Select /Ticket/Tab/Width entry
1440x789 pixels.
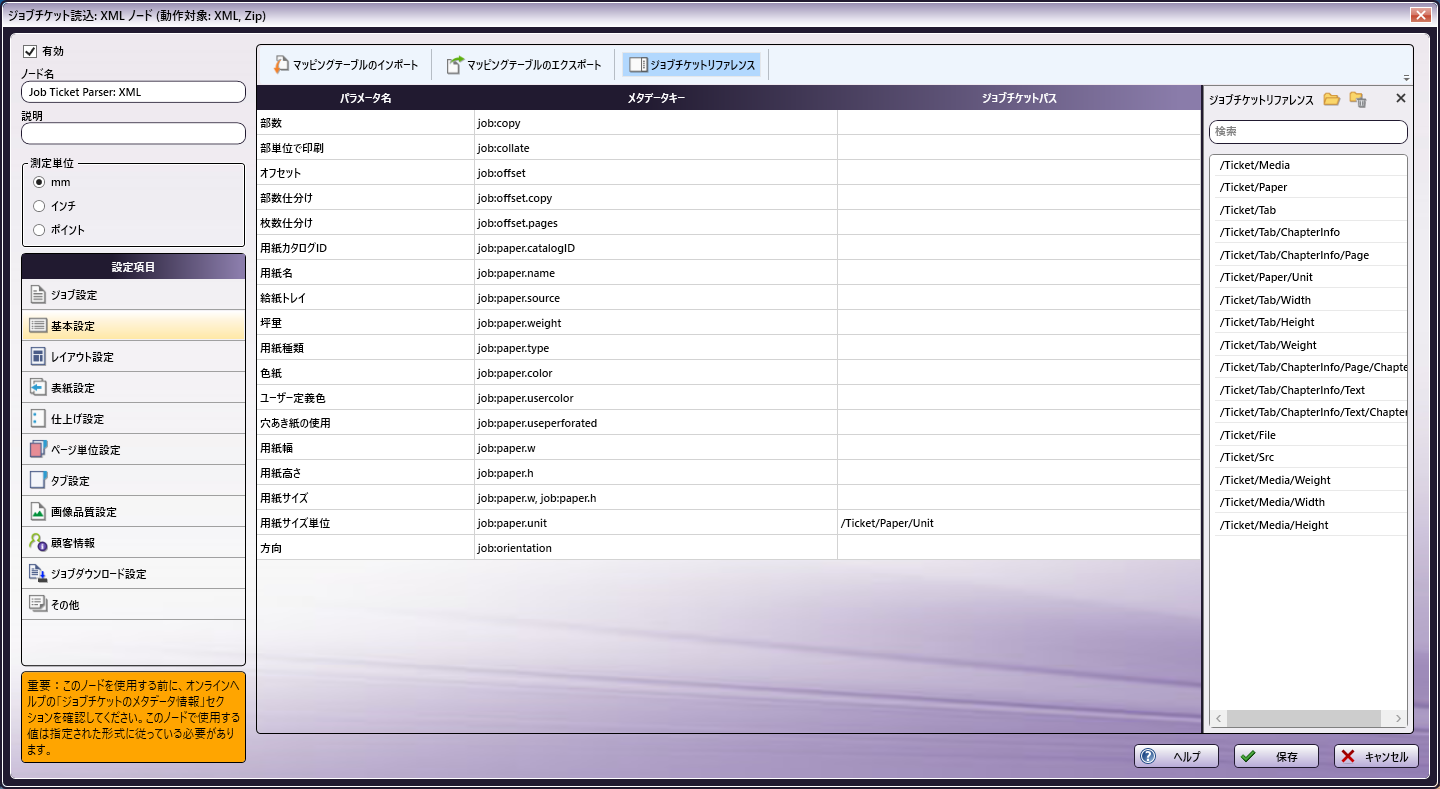point(1310,300)
